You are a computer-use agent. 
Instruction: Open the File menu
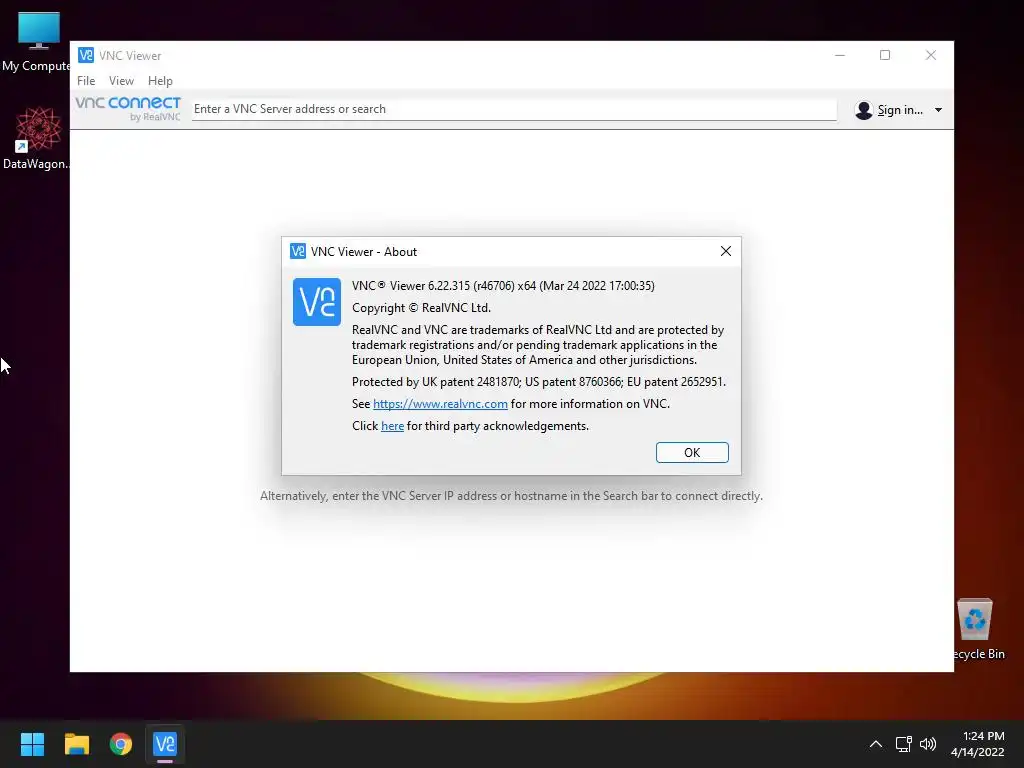[86, 81]
